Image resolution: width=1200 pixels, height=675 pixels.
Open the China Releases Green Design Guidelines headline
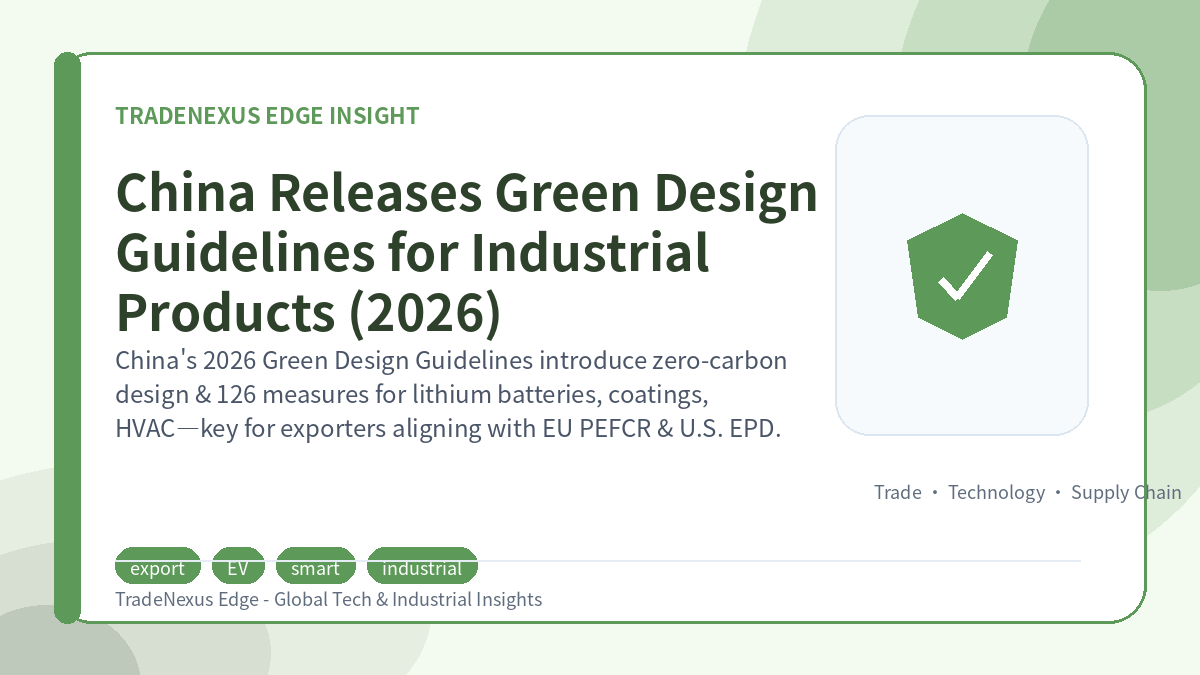tap(467, 253)
